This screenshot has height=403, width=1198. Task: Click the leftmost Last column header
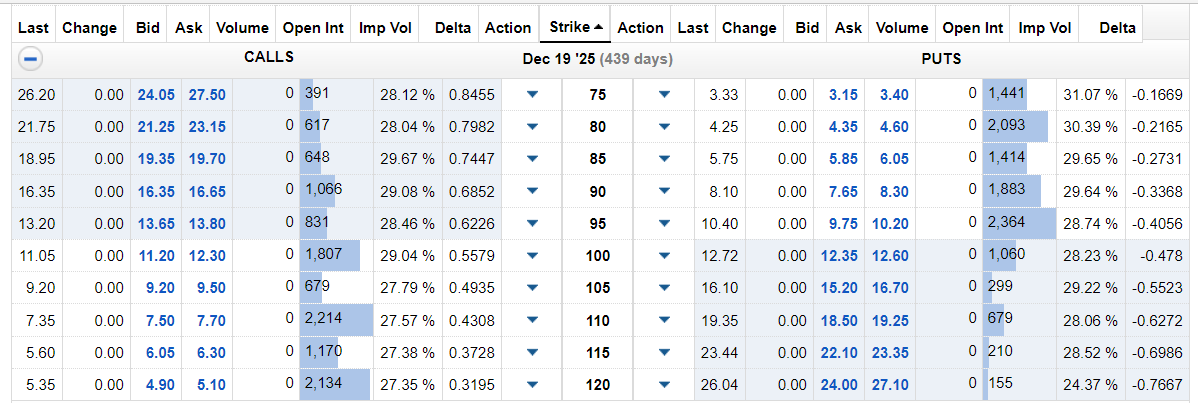(x=33, y=28)
